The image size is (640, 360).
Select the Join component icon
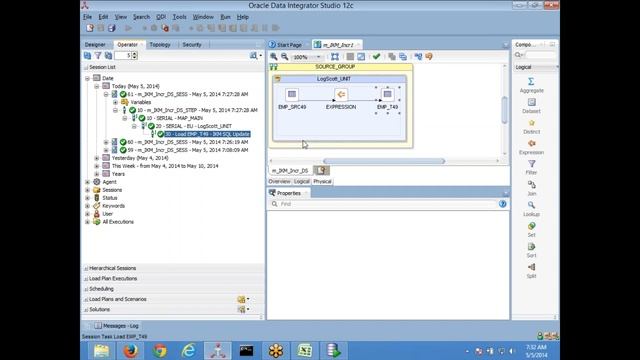(531, 184)
